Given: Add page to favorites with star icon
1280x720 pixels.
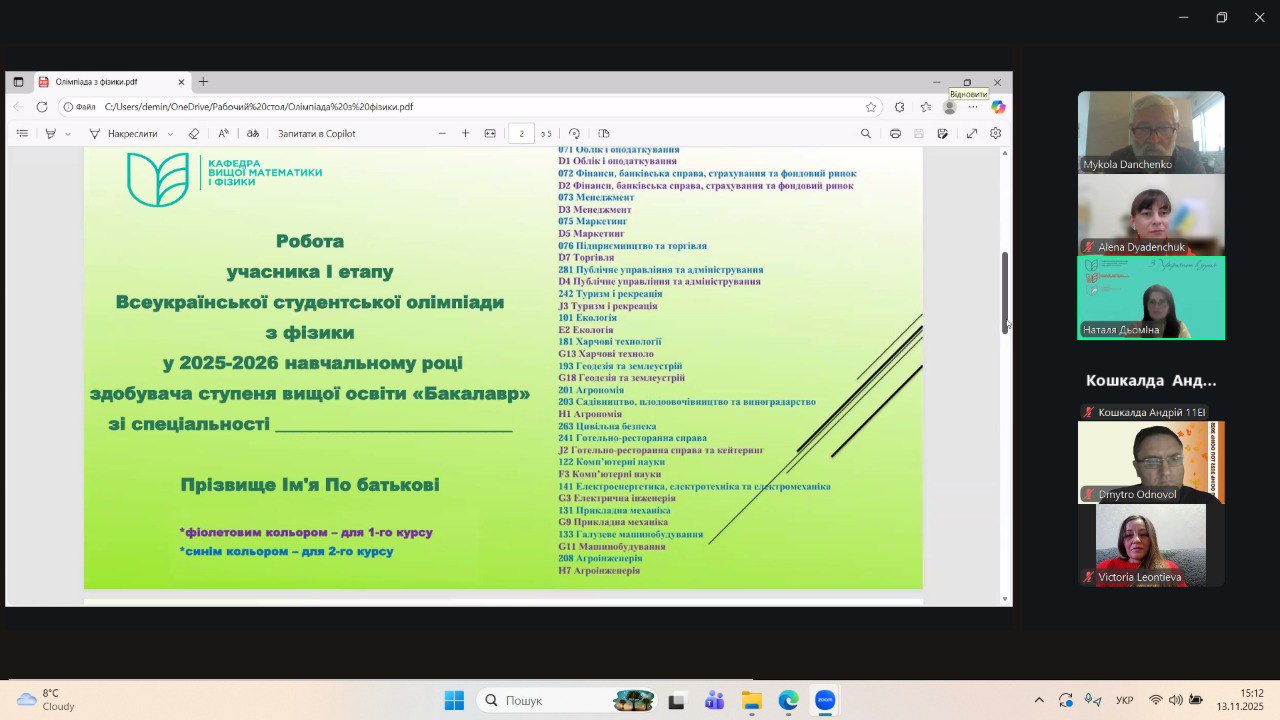Looking at the screenshot, I should coord(871,107).
